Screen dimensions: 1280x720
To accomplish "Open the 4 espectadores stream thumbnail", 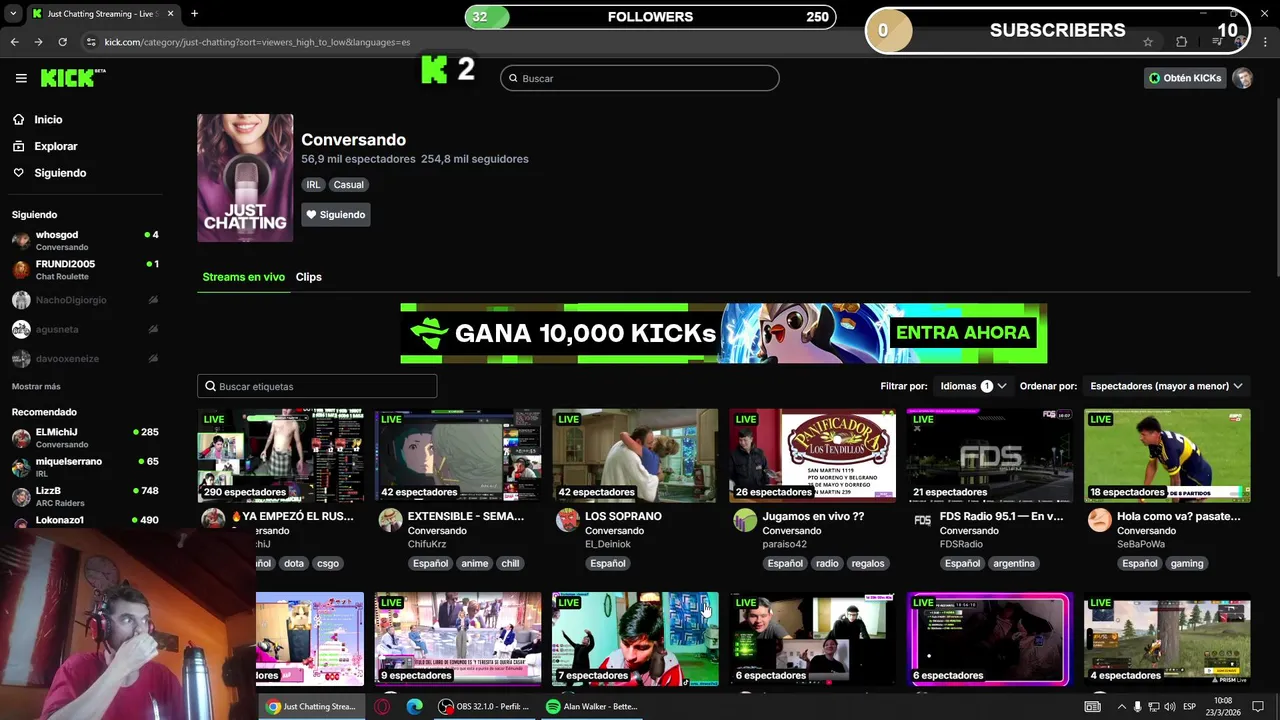I will pos(1167,638).
